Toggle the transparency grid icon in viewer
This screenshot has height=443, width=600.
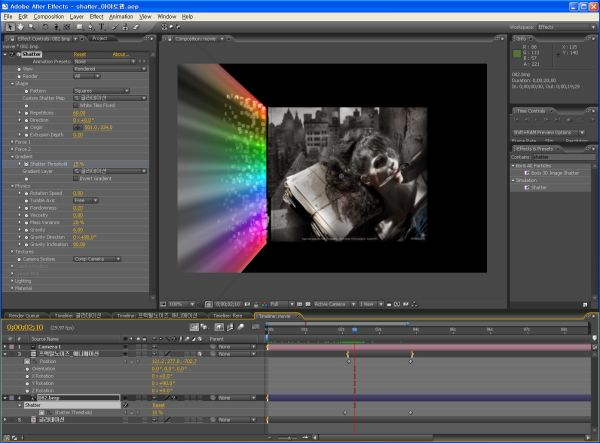(x=308, y=305)
